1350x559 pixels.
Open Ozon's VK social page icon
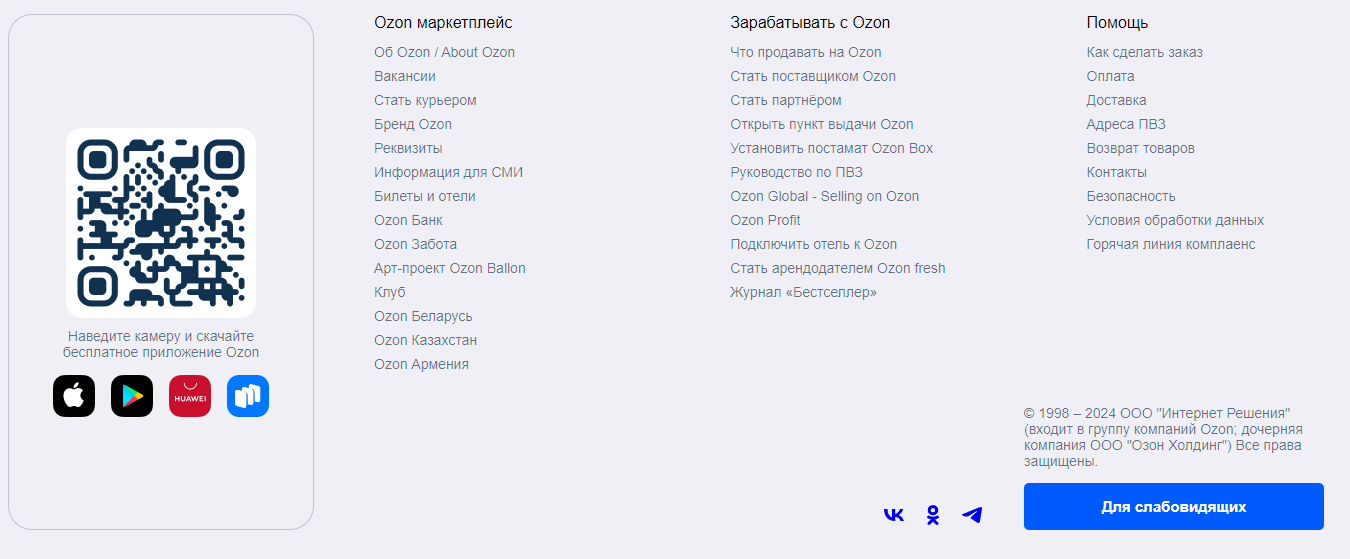coord(893,515)
